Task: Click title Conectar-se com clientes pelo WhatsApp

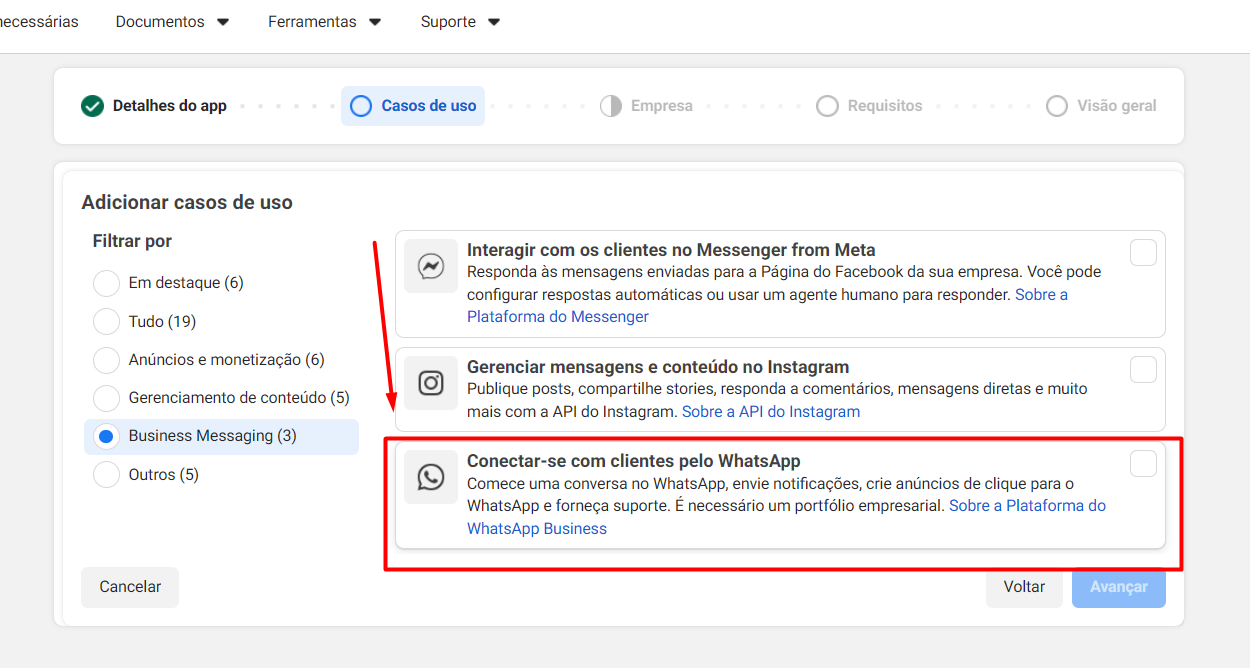Action: point(634,461)
